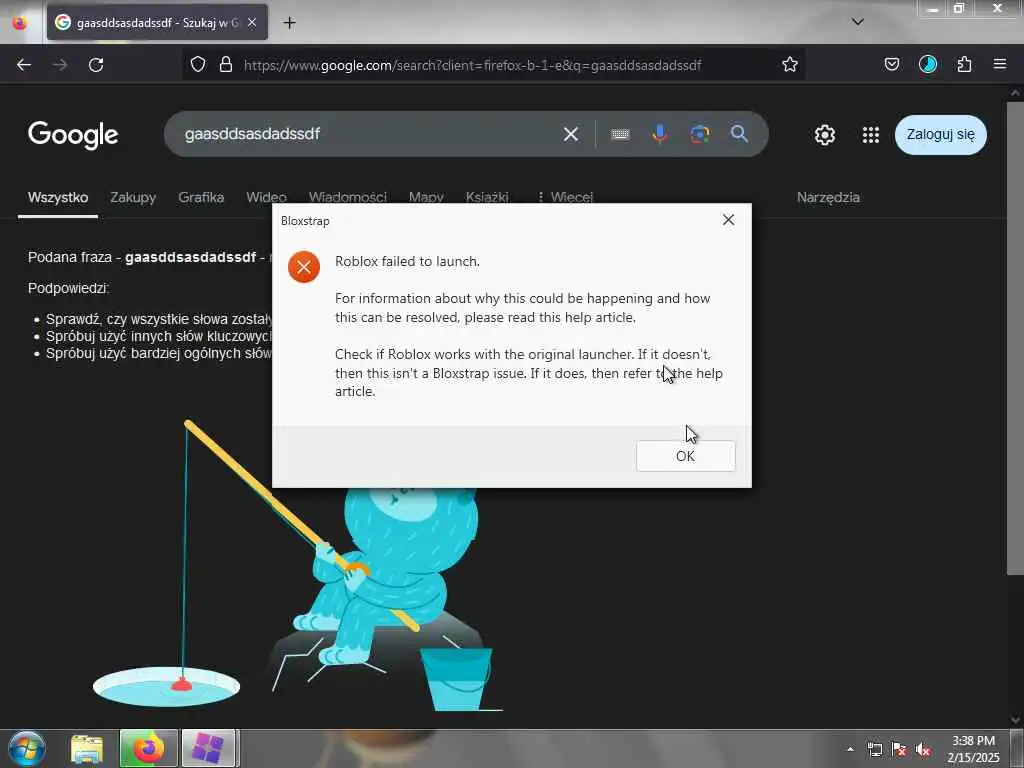Show hidden tray icons arrow

(x=850, y=749)
